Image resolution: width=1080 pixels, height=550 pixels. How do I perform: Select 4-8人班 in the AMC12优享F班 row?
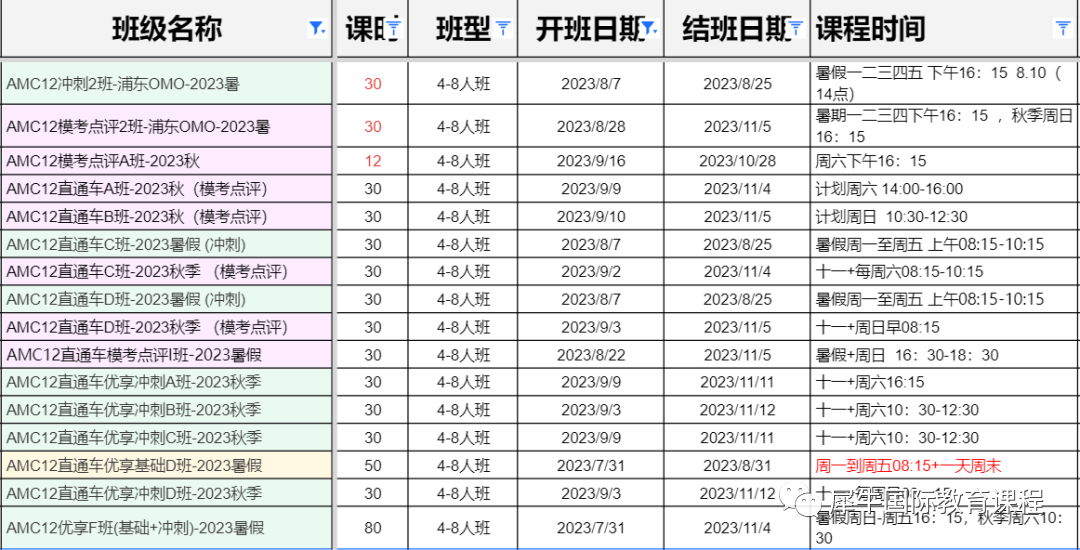464,528
